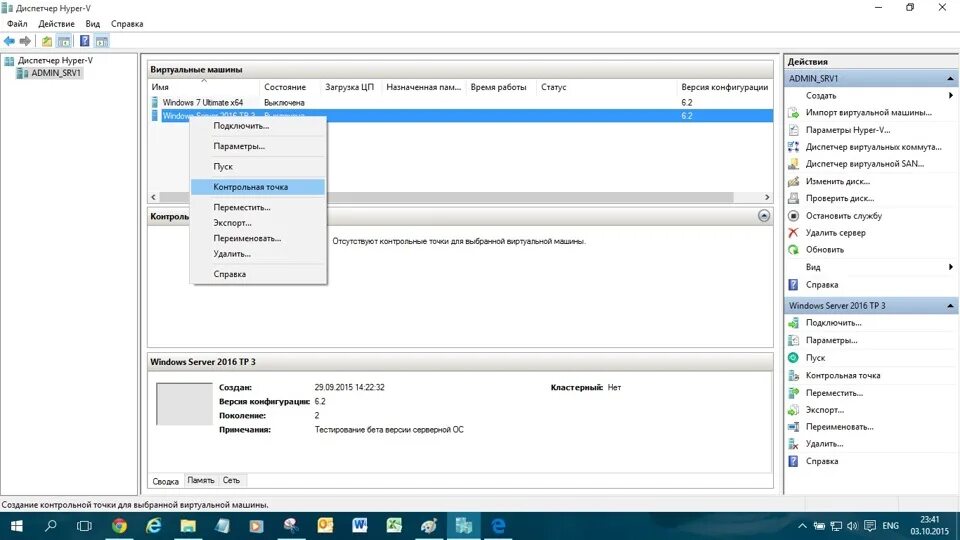Click Move icon (Переместить) in Actions pane

(x=793, y=393)
